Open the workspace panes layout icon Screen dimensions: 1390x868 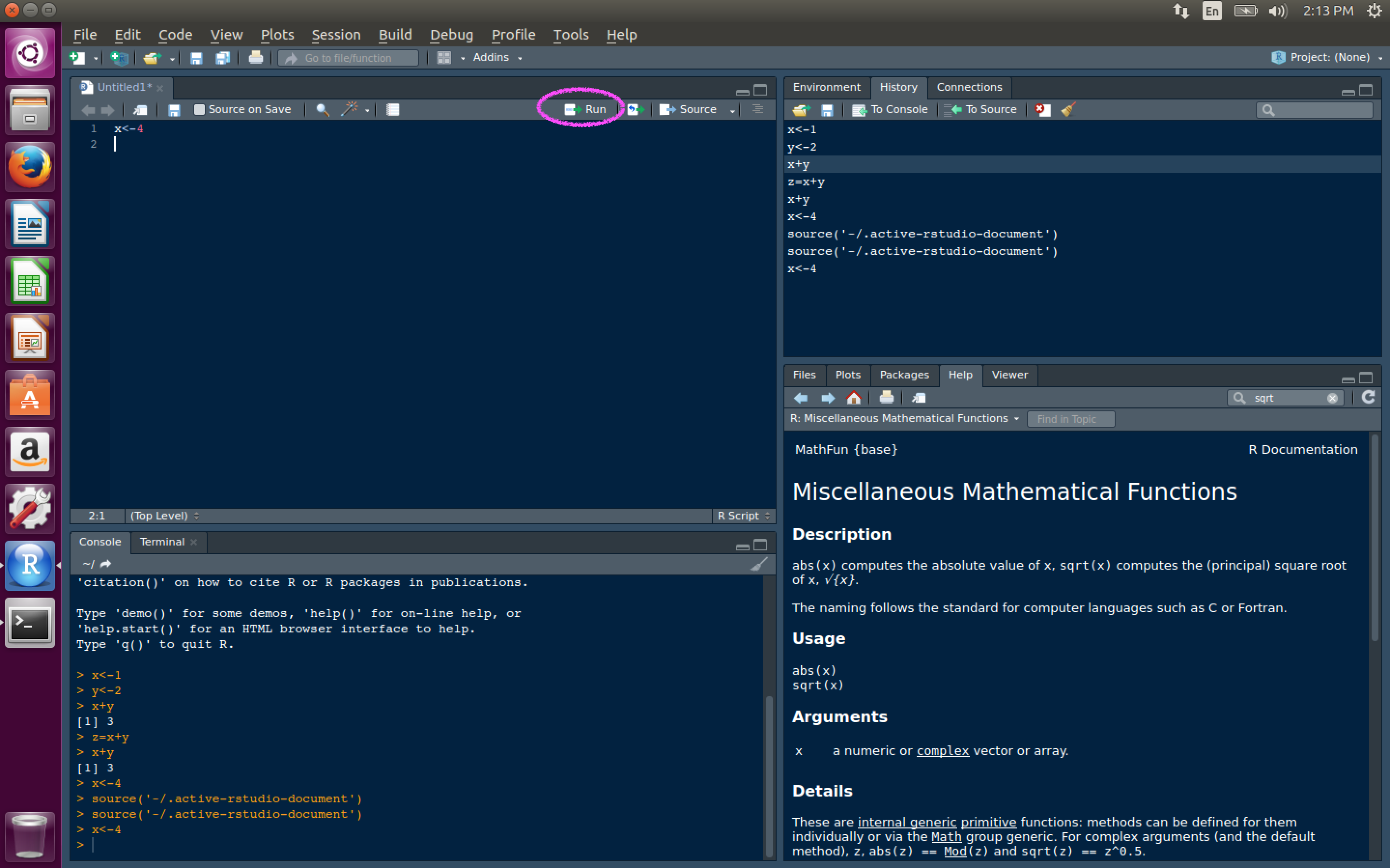coord(444,57)
